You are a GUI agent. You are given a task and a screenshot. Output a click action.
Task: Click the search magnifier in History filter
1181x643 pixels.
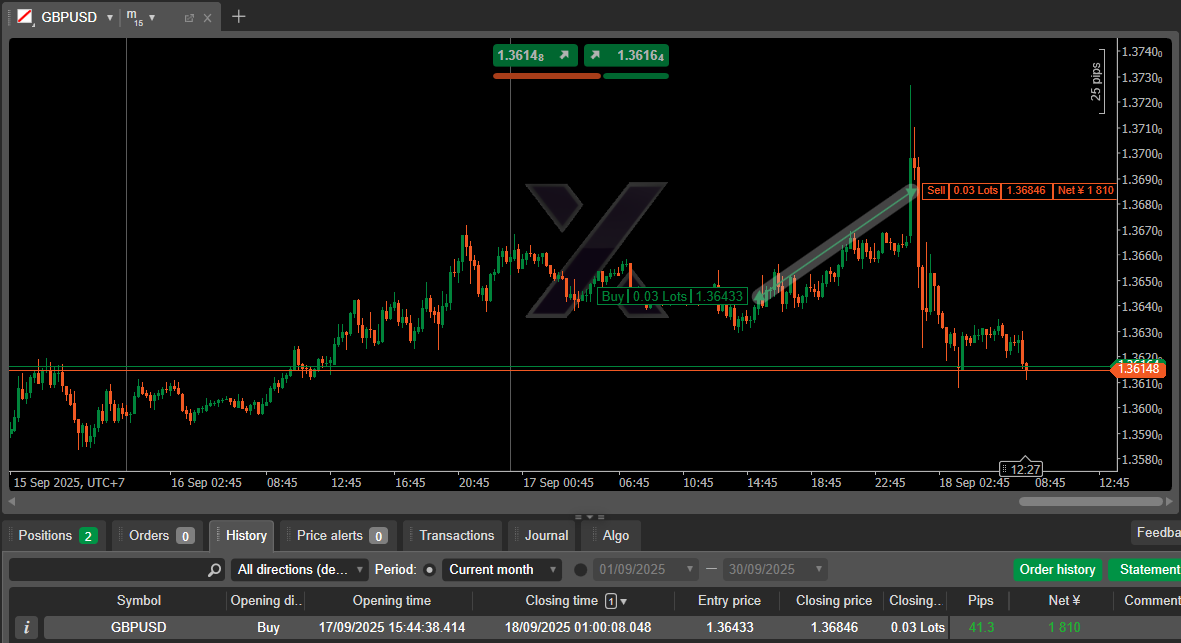(x=214, y=570)
